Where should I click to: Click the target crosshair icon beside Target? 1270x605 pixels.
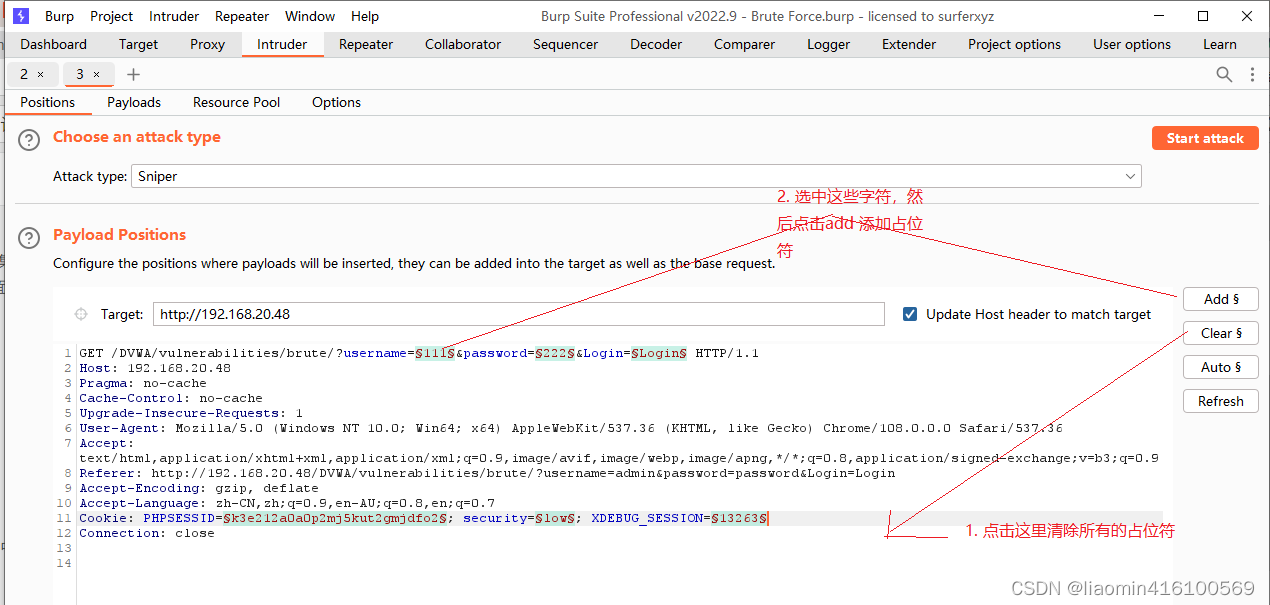(x=81, y=314)
